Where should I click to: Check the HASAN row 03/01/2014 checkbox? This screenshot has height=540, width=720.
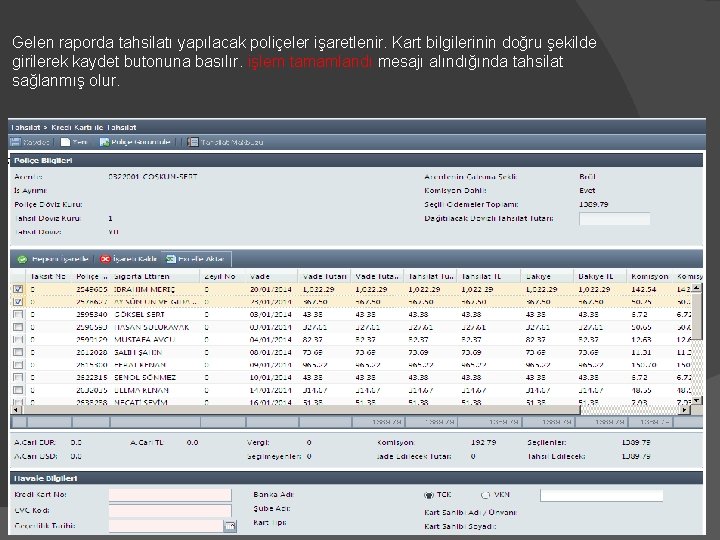pos(18,327)
